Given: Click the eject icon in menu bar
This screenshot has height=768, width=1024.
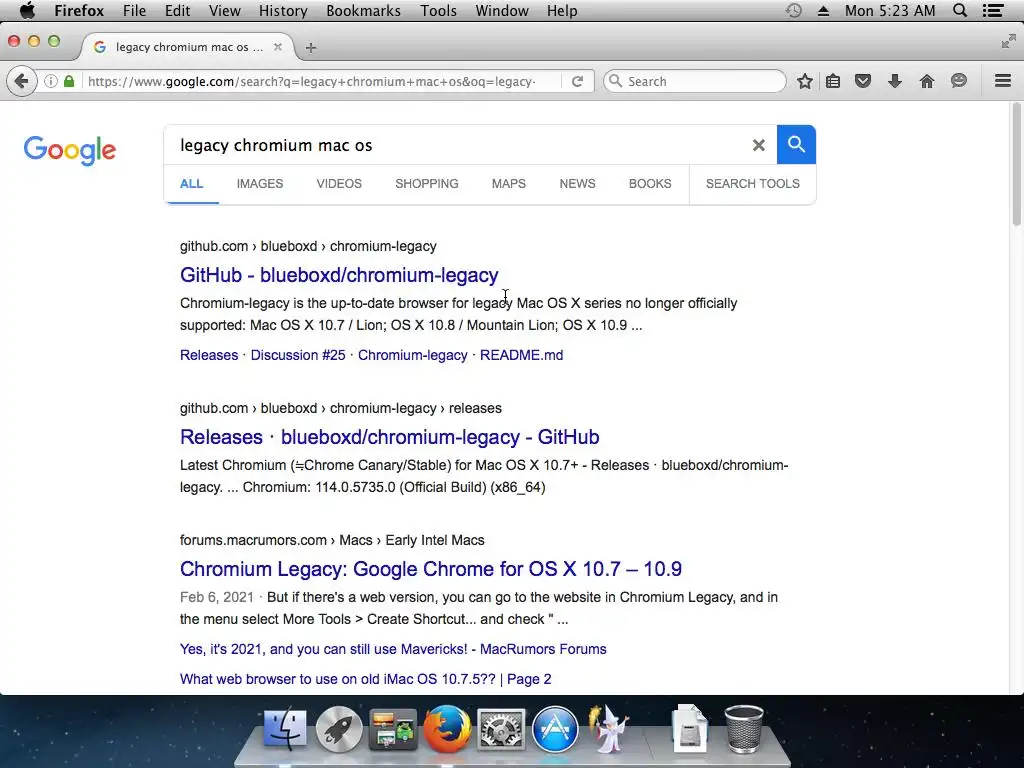Looking at the screenshot, I should (824, 11).
